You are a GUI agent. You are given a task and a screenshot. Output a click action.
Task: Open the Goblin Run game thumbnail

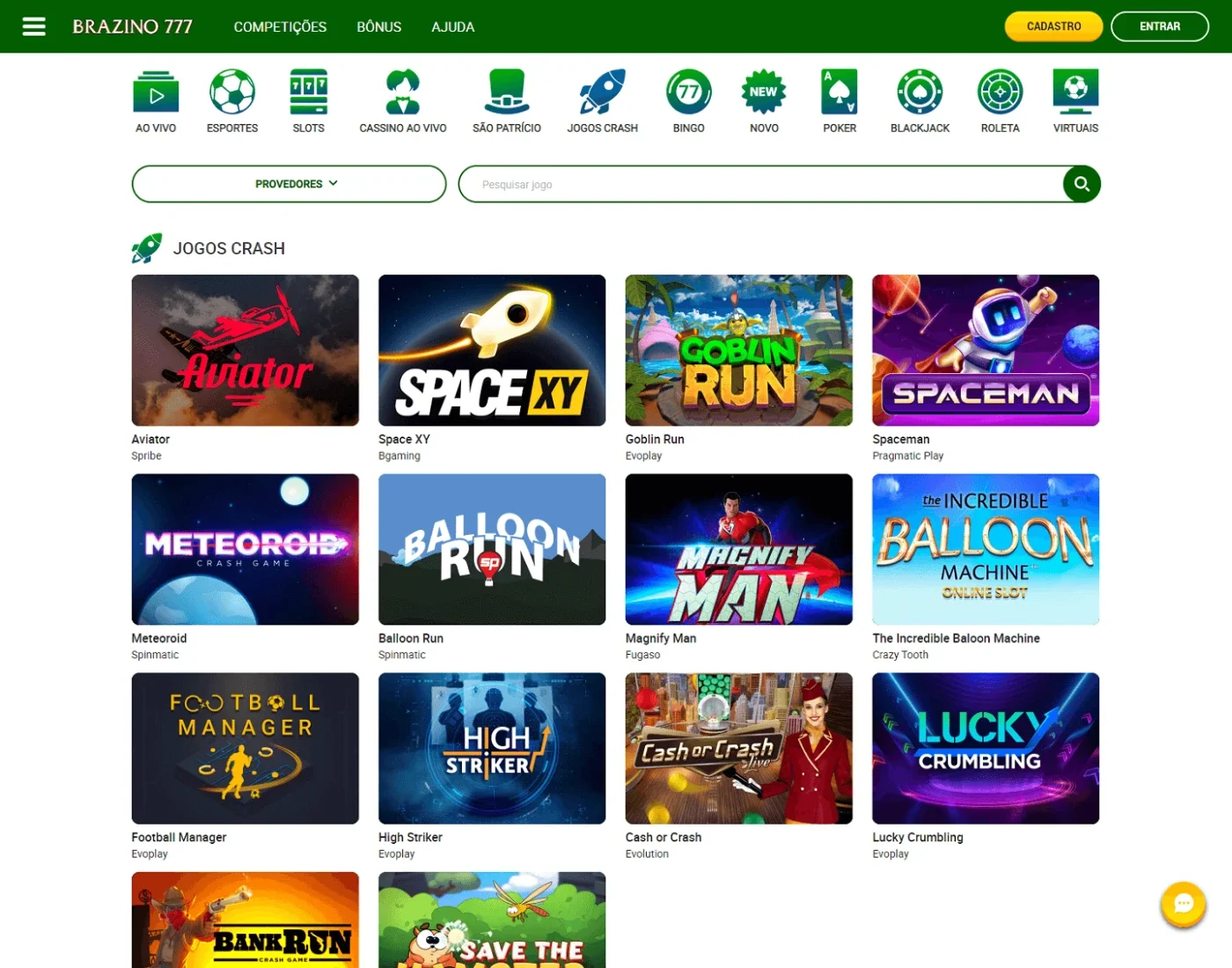739,350
